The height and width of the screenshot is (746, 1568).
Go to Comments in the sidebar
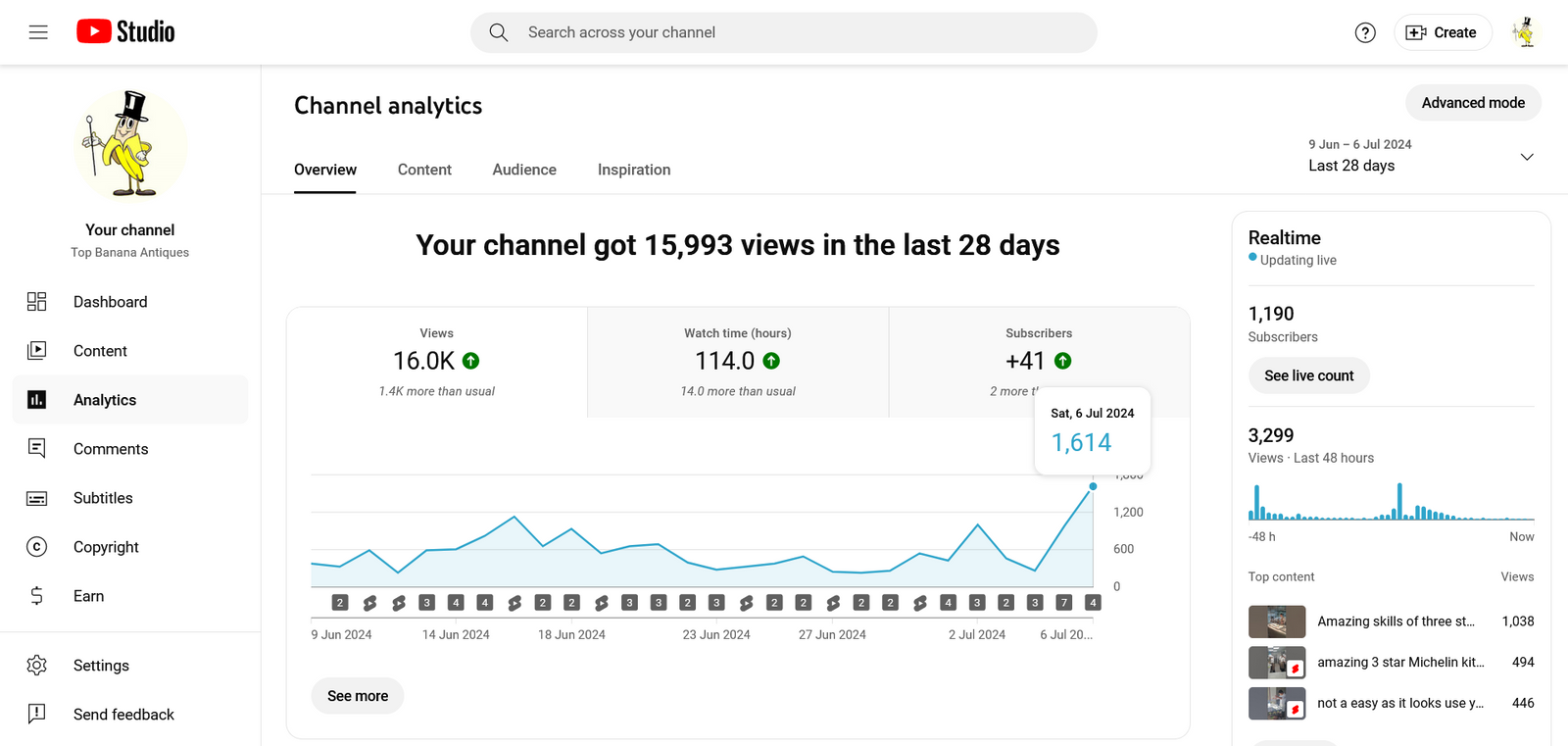(111, 449)
